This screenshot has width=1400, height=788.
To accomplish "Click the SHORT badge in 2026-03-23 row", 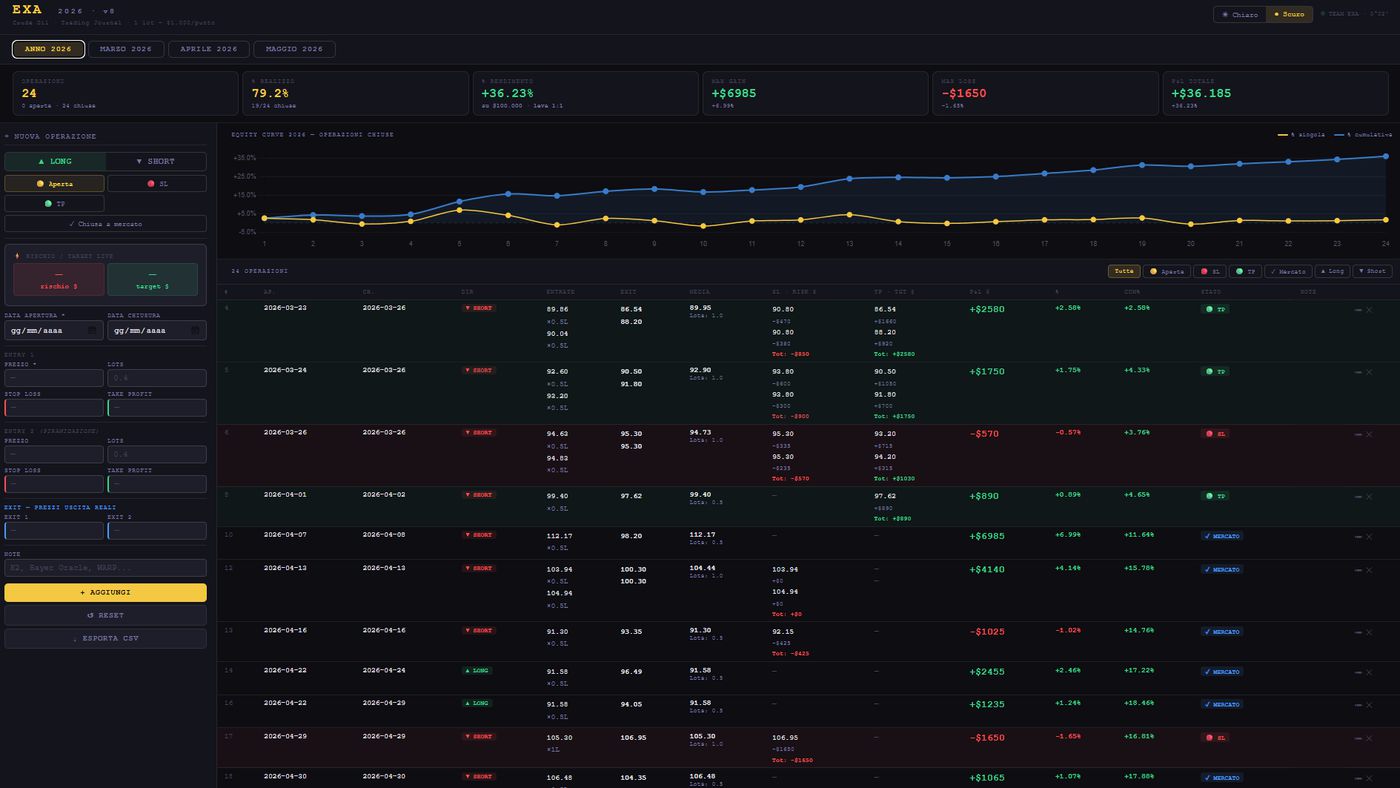I will click(479, 308).
